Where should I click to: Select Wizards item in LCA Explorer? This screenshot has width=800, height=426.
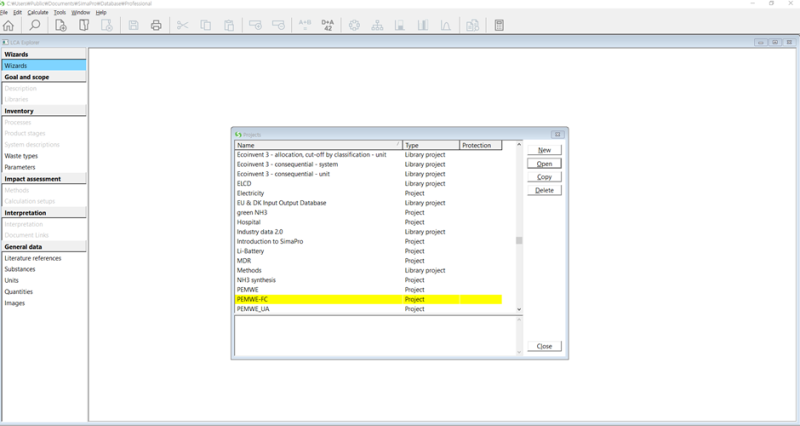coord(44,65)
